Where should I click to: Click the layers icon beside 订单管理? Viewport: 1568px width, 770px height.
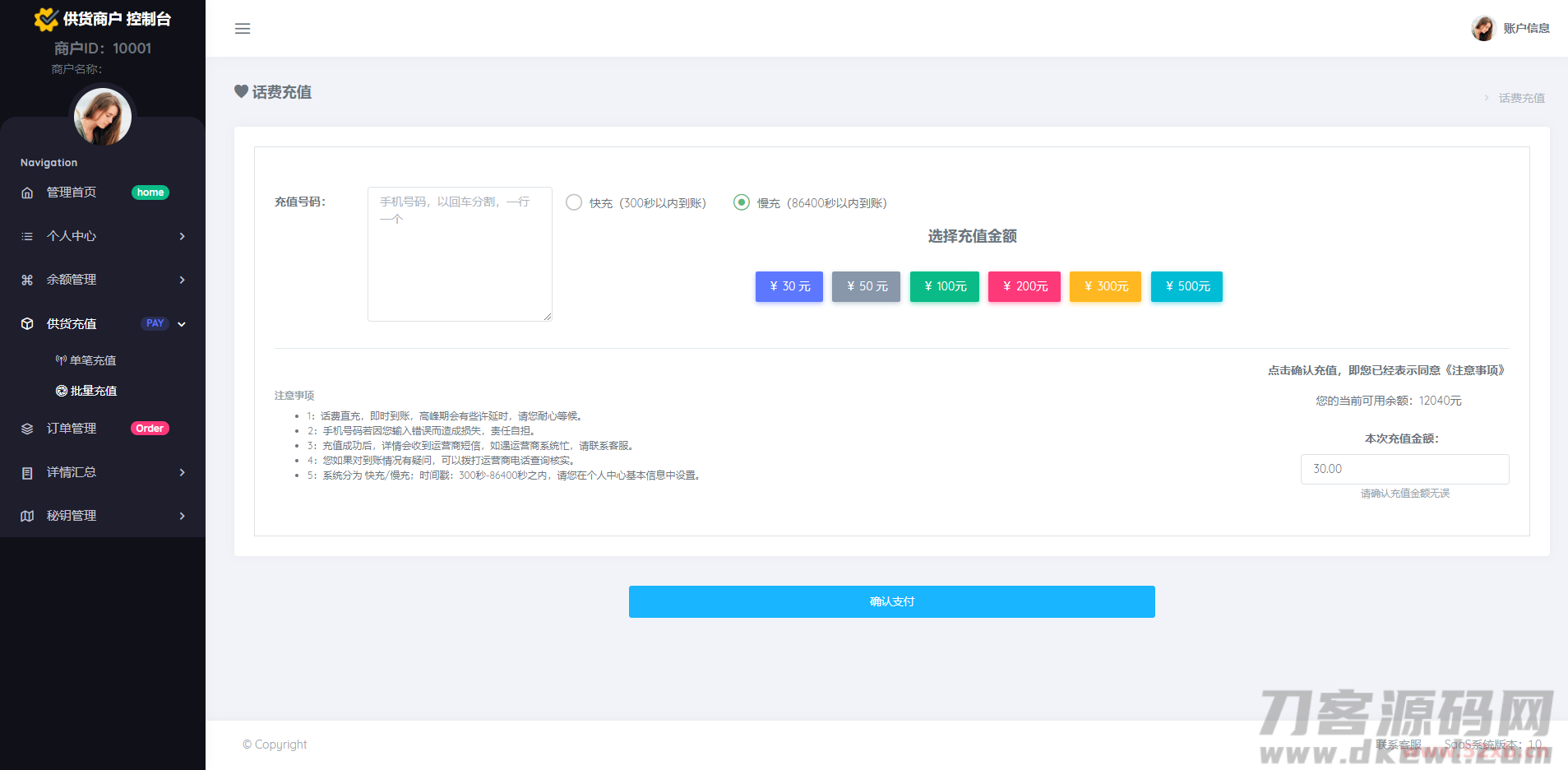27,429
